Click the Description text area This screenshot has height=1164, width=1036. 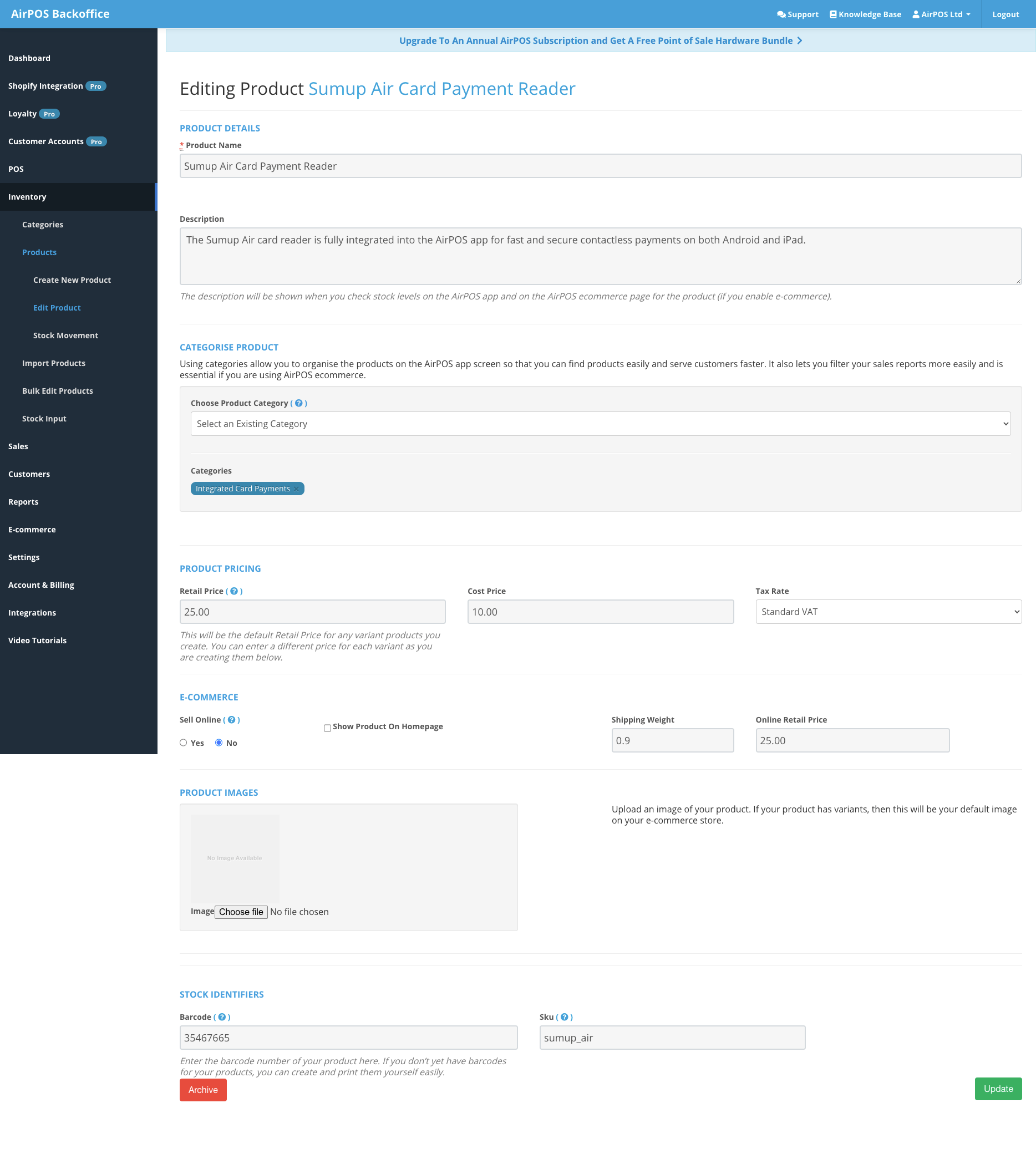600,256
